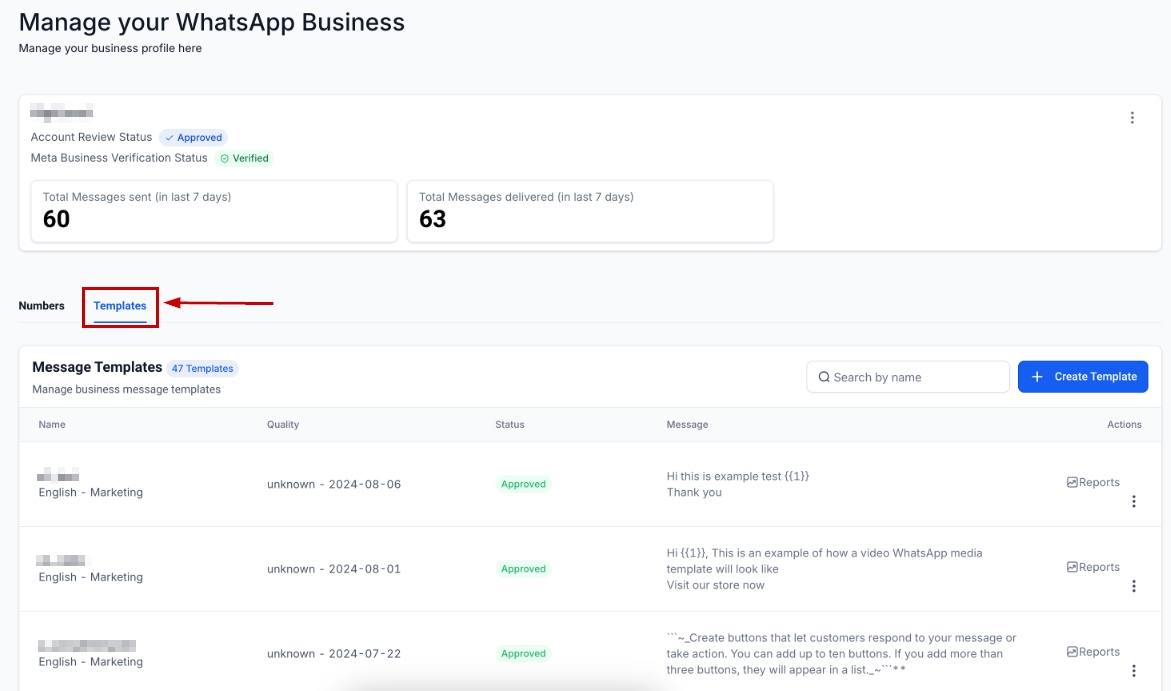The width and height of the screenshot is (1171, 691).
Task: Open actions menu for 2024-08-06 template
Action: pyautogui.click(x=1133, y=502)
